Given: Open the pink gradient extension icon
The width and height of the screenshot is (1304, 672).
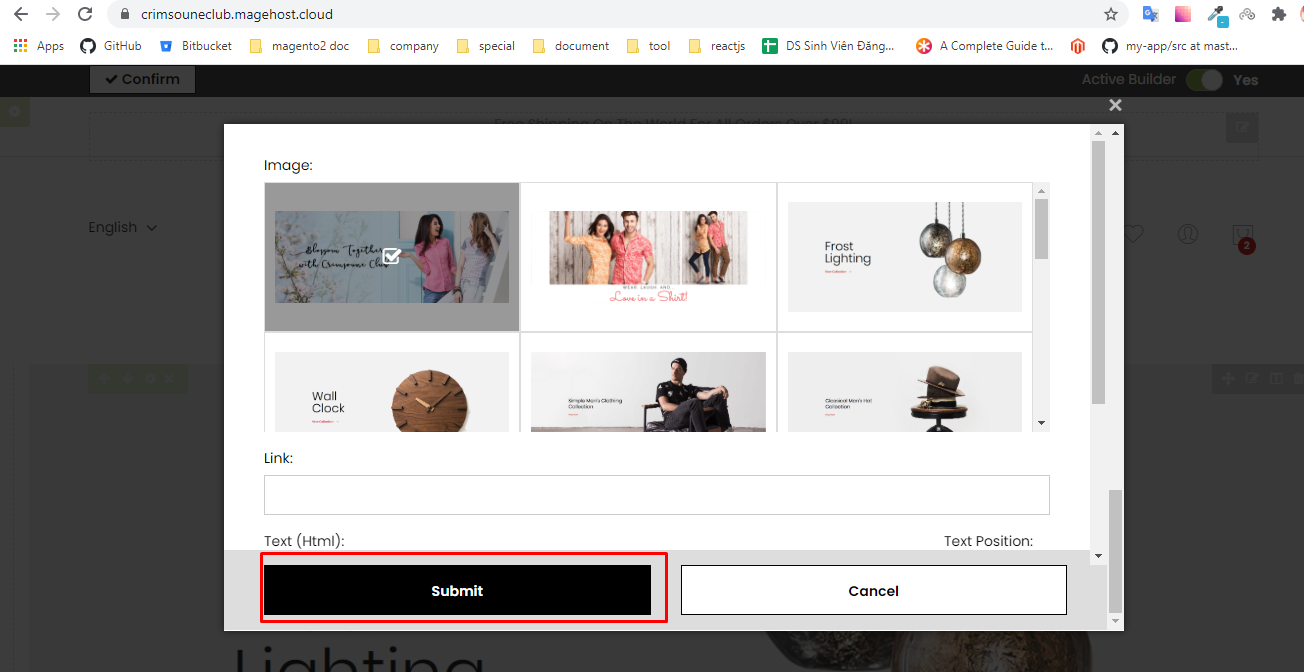Looking at the screenshot, I should [1183, 15].
